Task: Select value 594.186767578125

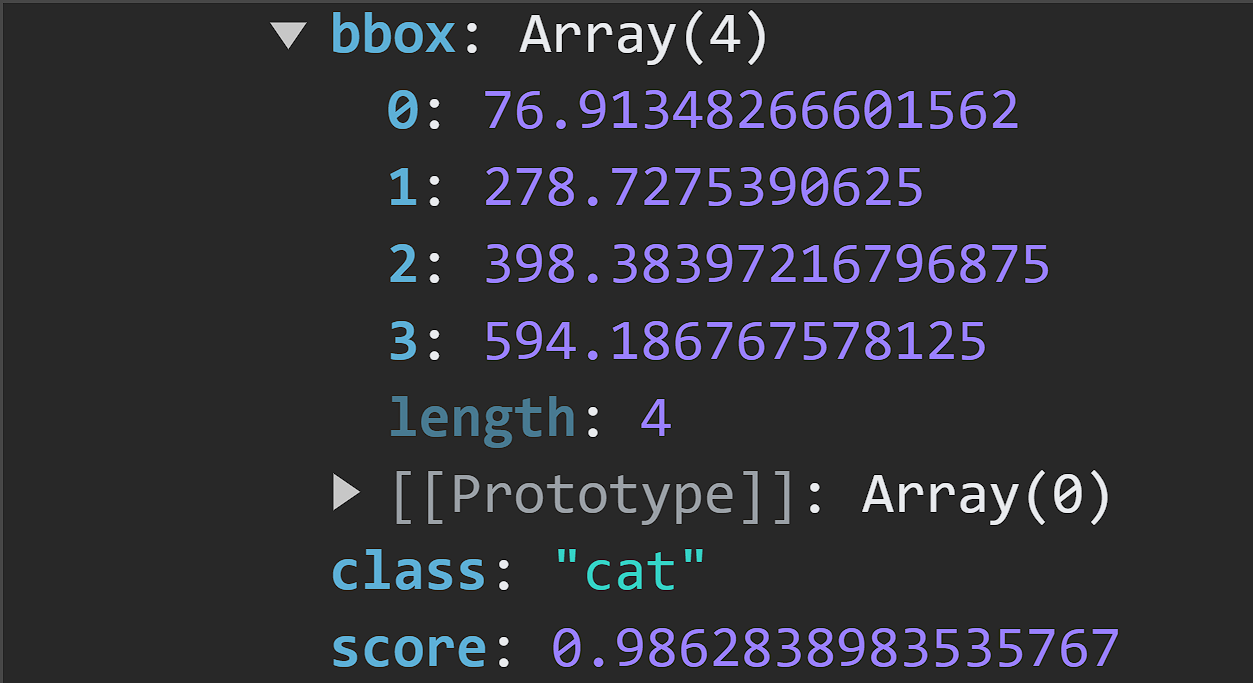Action: click(735, 341)
